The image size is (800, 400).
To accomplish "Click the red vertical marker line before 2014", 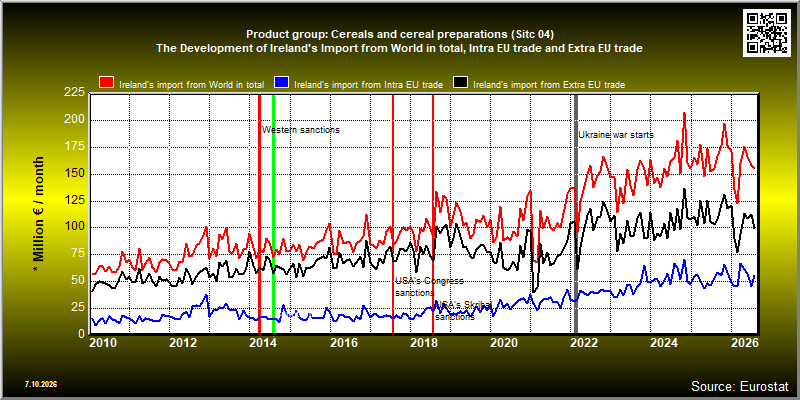I will coord(259,214).
